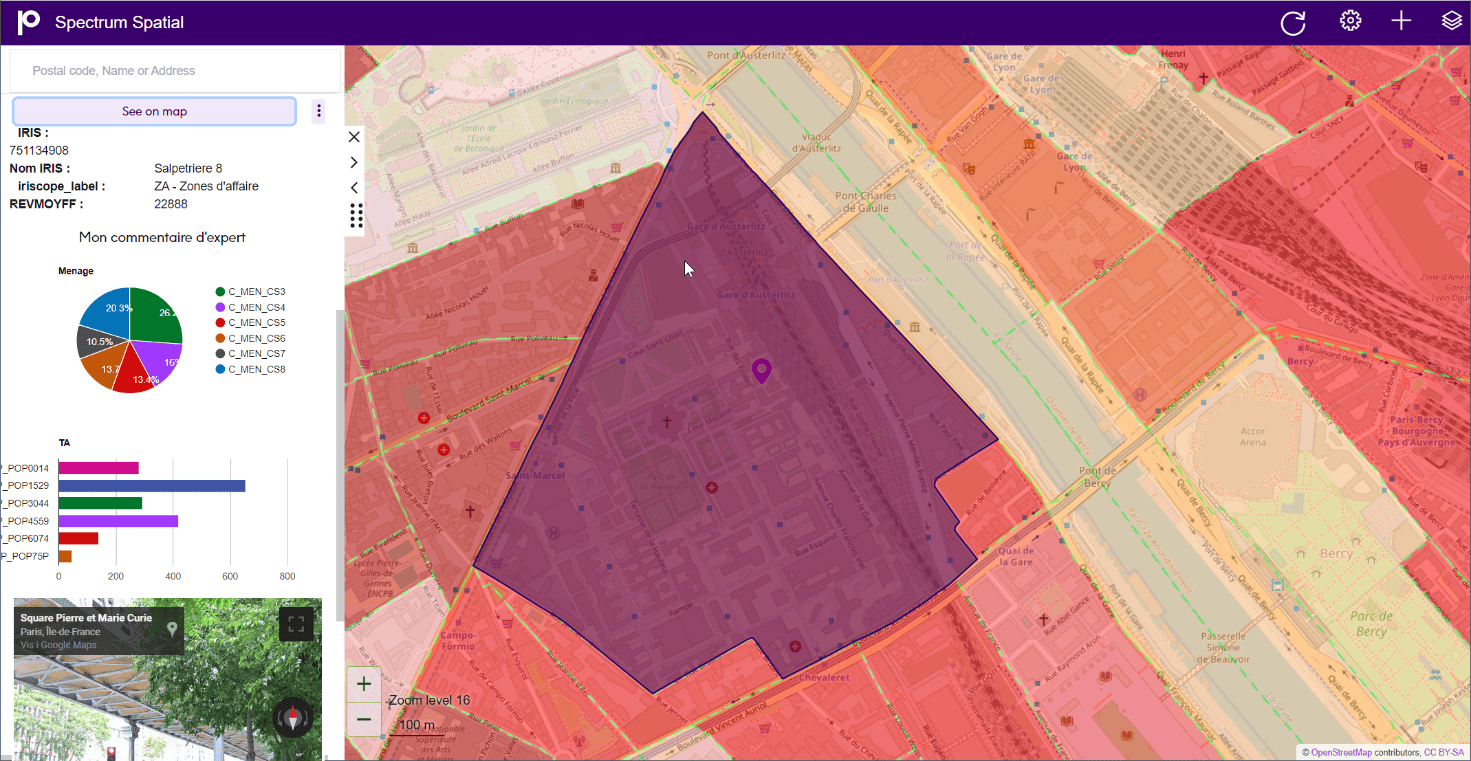Toggle C_MEN_CS8 legend entry in pie chart
This screenshot has height=761, width=1471.
click(250, 369)
